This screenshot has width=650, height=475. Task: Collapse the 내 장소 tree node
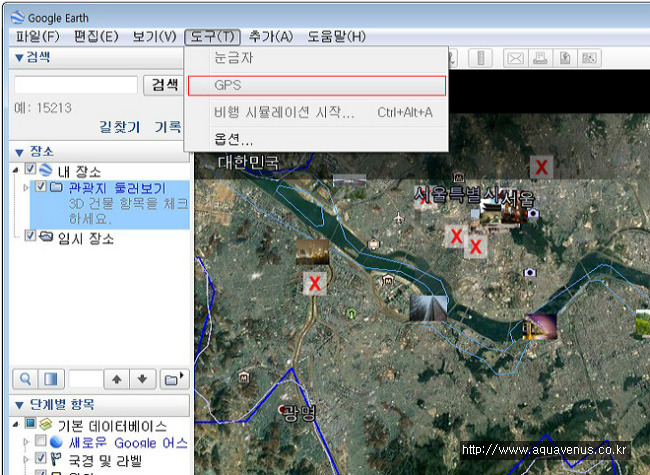[x=16, y=170]
